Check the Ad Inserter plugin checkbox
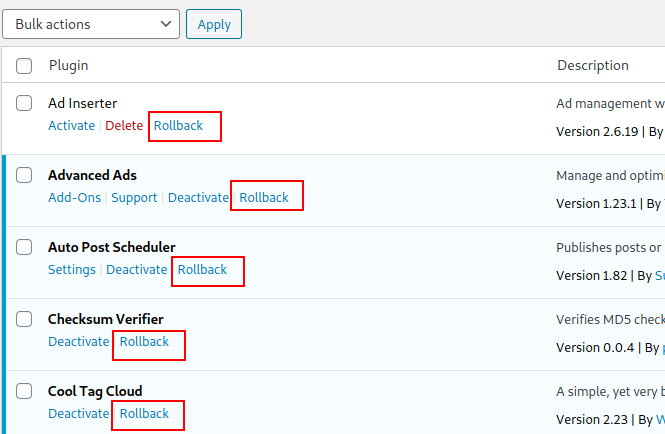 tap(24, 103)
